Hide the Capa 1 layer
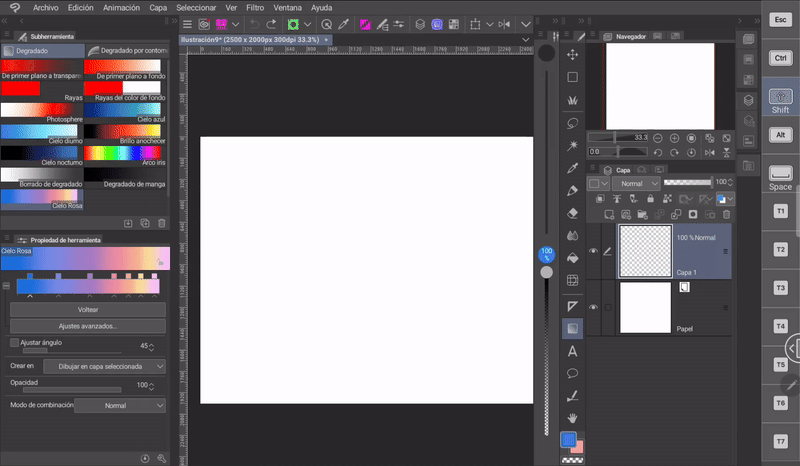 tap(593, 251)
